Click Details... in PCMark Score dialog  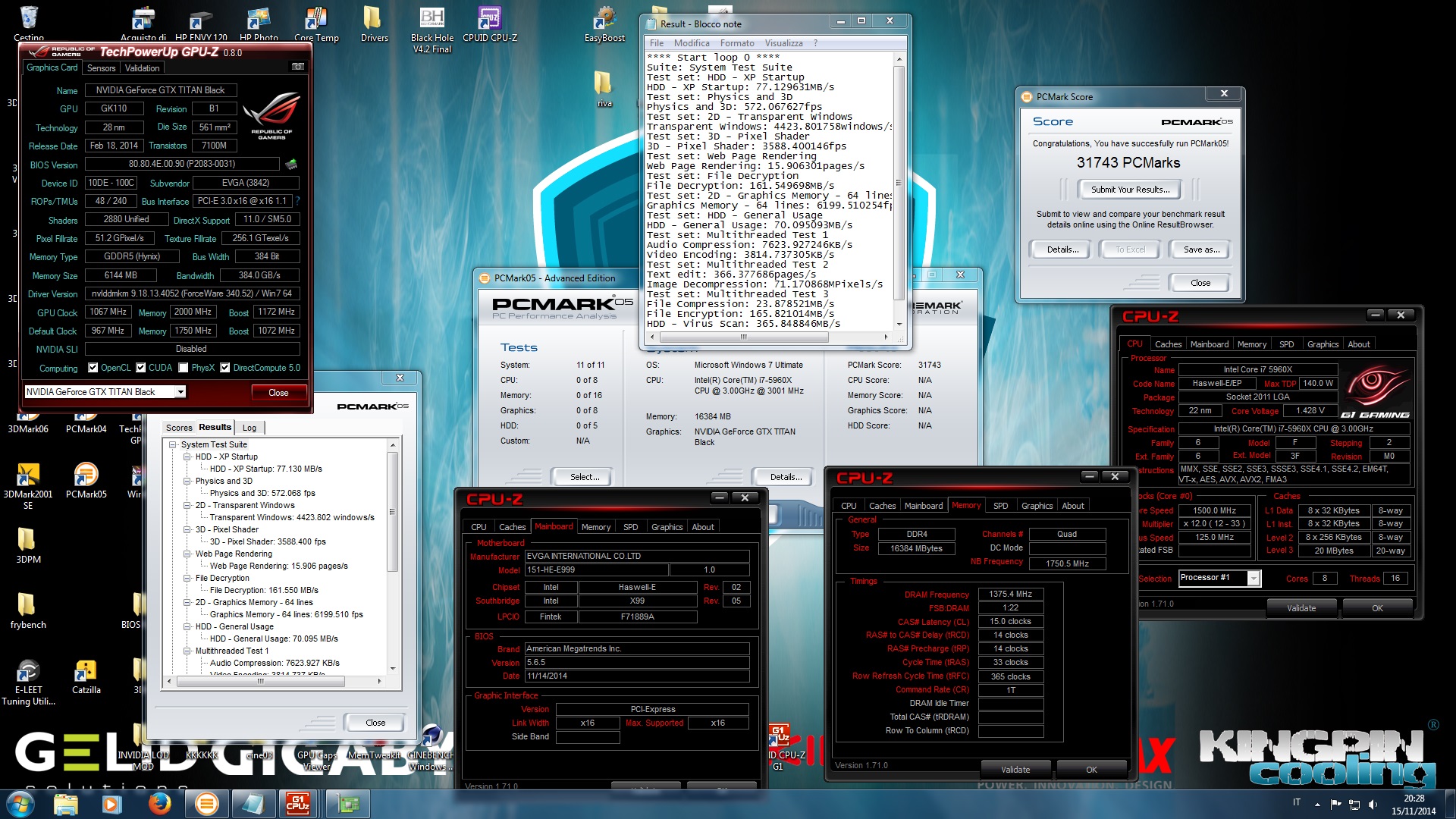click(1062, 249)
